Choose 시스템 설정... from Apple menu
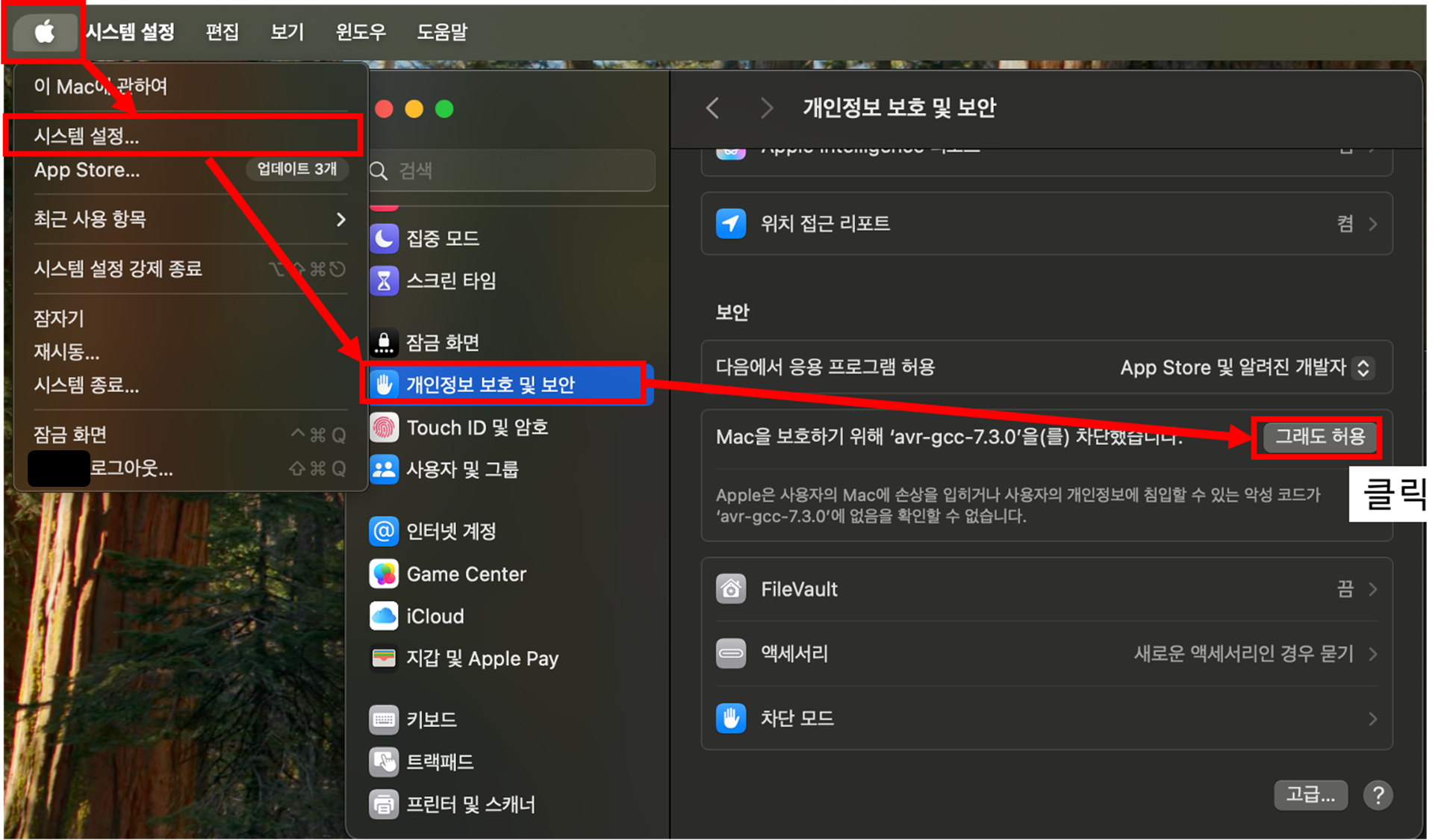Screen dimensions: 1453x840 (x=87, y=136)
